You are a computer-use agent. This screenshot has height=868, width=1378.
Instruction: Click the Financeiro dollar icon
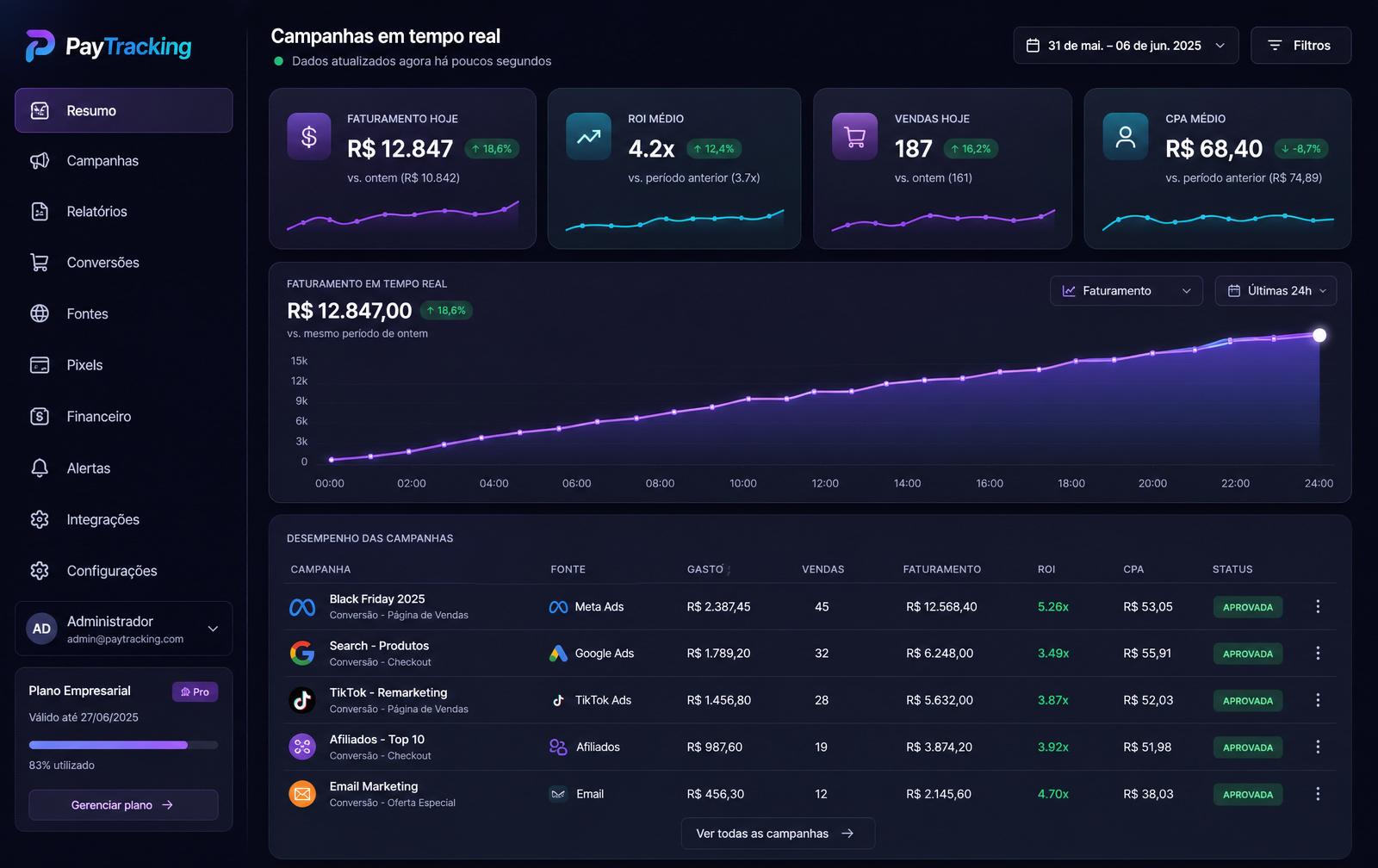pos(40,417)
